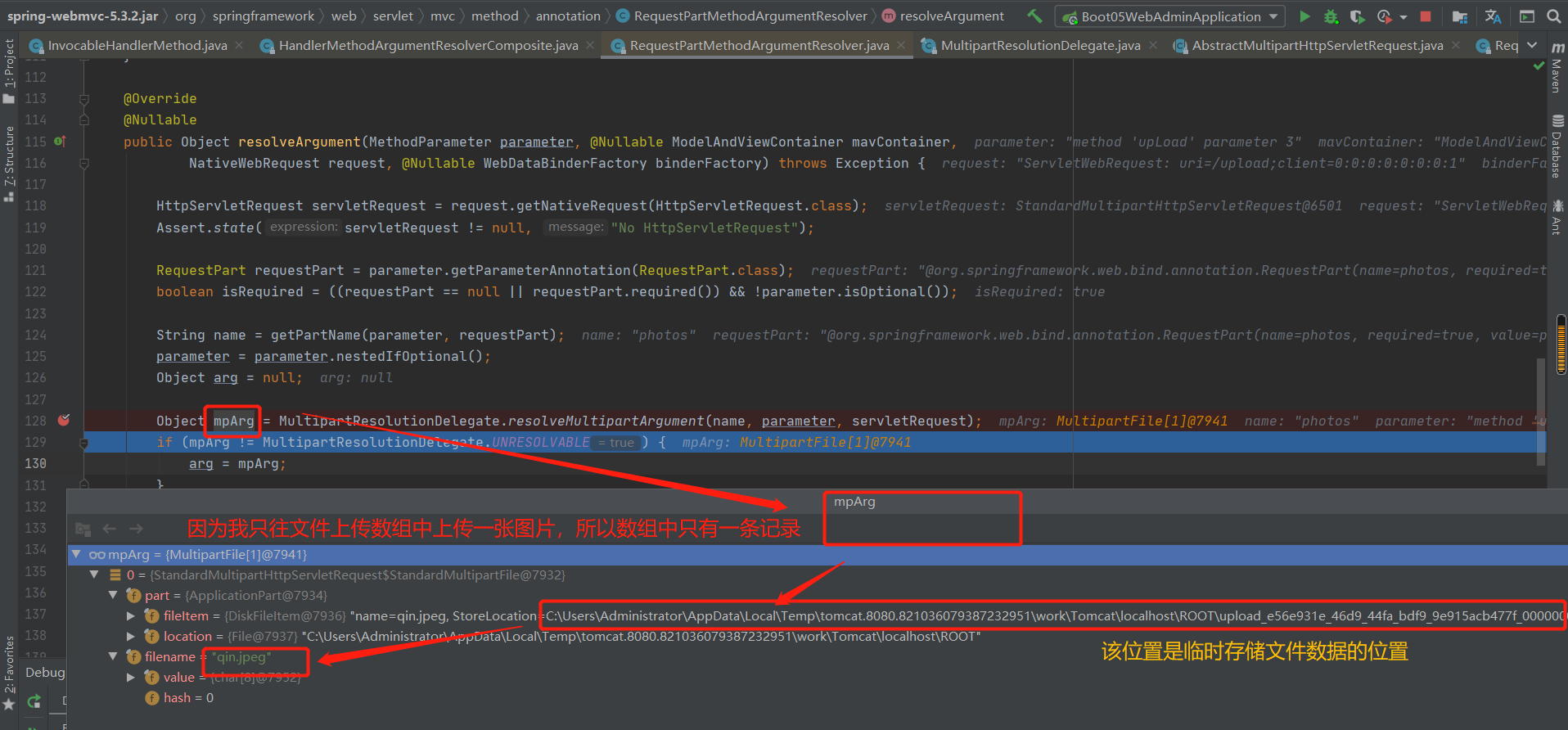Screen dimensions: 1568x730
Task: Open the Favorites tool window
Action: [9, 673]
